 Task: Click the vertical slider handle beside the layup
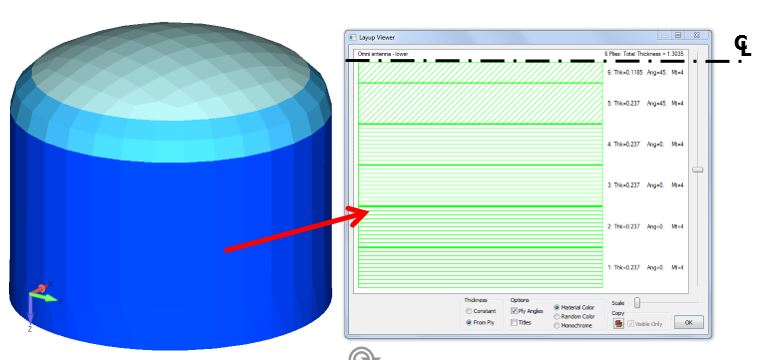point(698,169)
